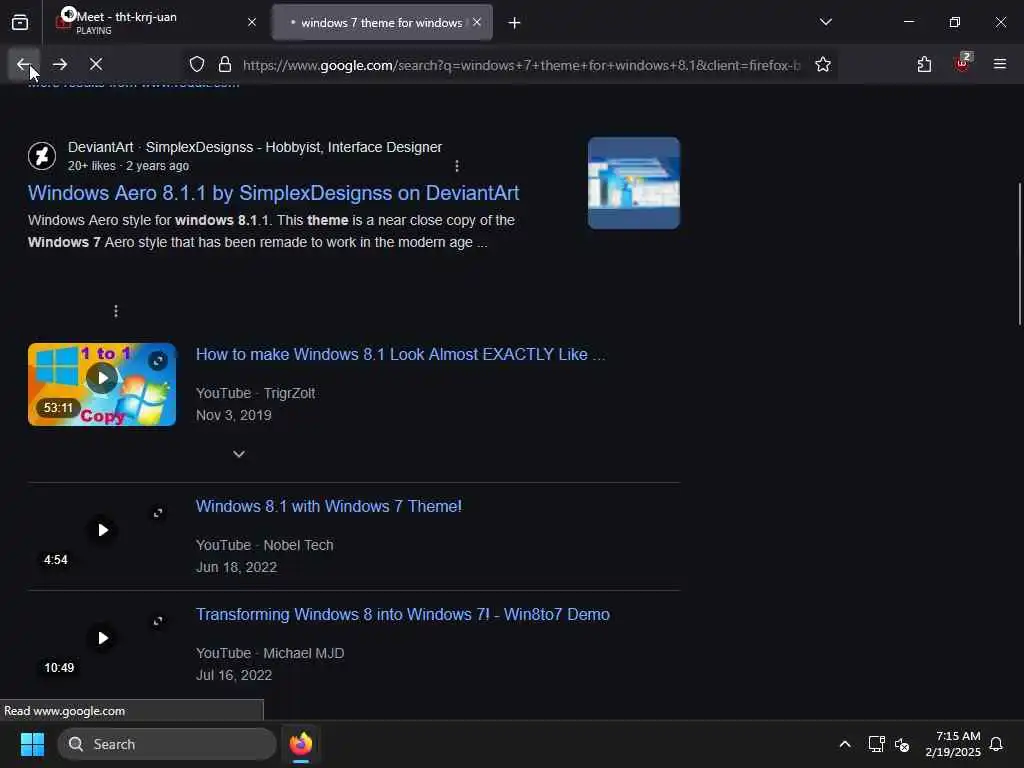Click the list all tabs chevron
1024x768 pixels.
click(826, 22)
